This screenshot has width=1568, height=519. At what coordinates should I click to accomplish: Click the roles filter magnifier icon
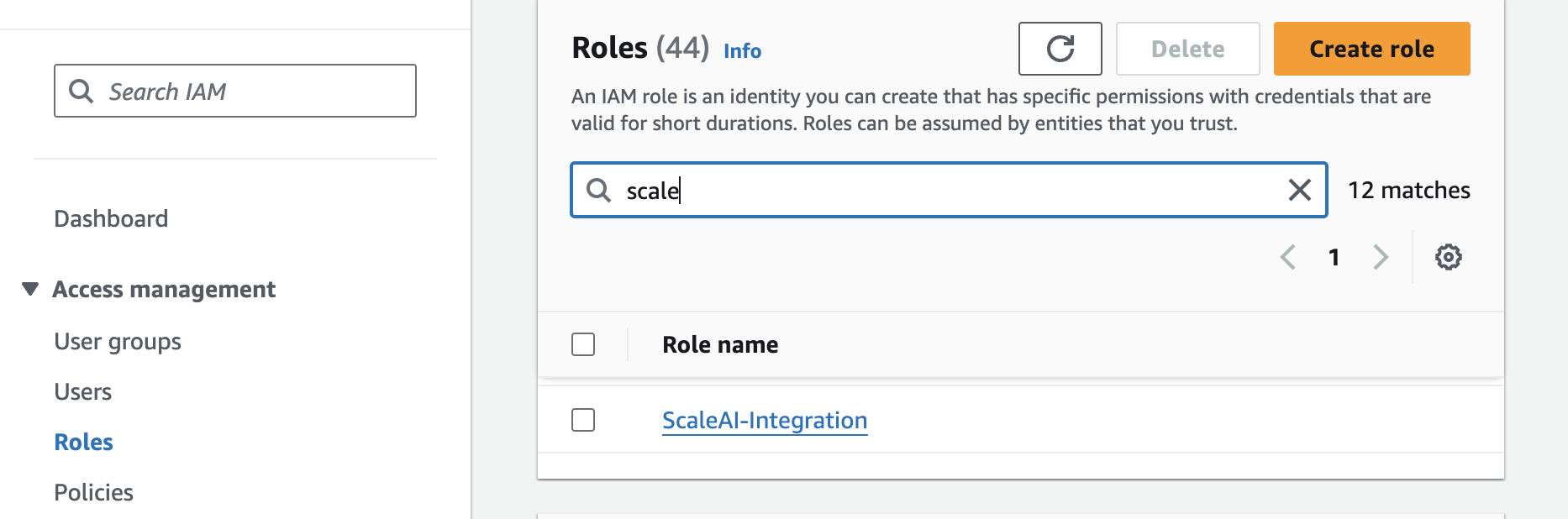[598, 191]
